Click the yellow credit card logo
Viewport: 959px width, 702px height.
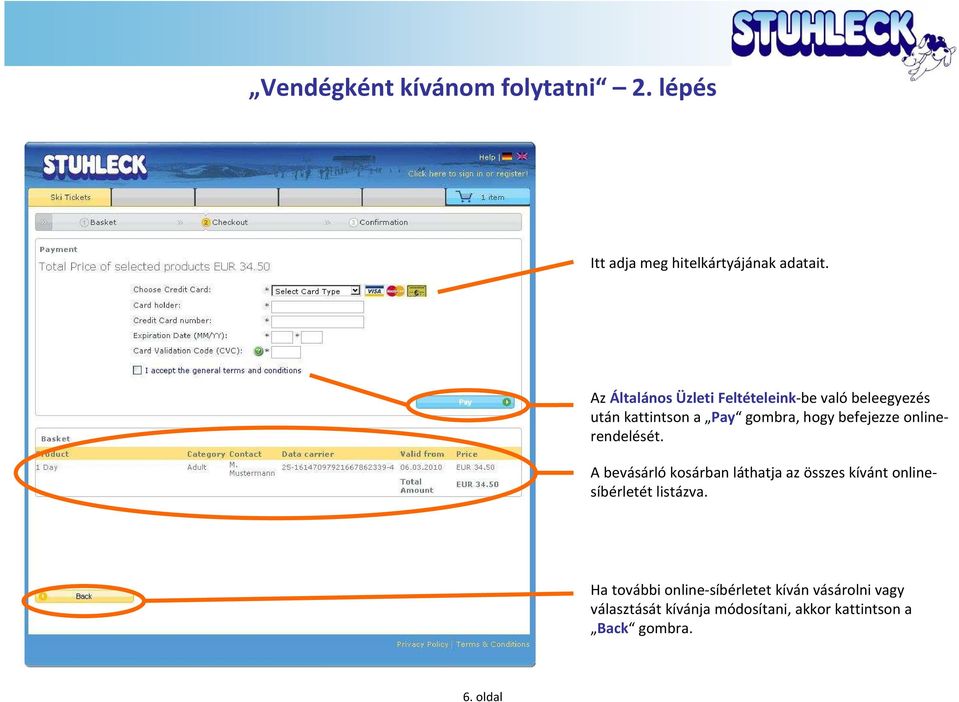pyautogui.click(x=417, y=291)
